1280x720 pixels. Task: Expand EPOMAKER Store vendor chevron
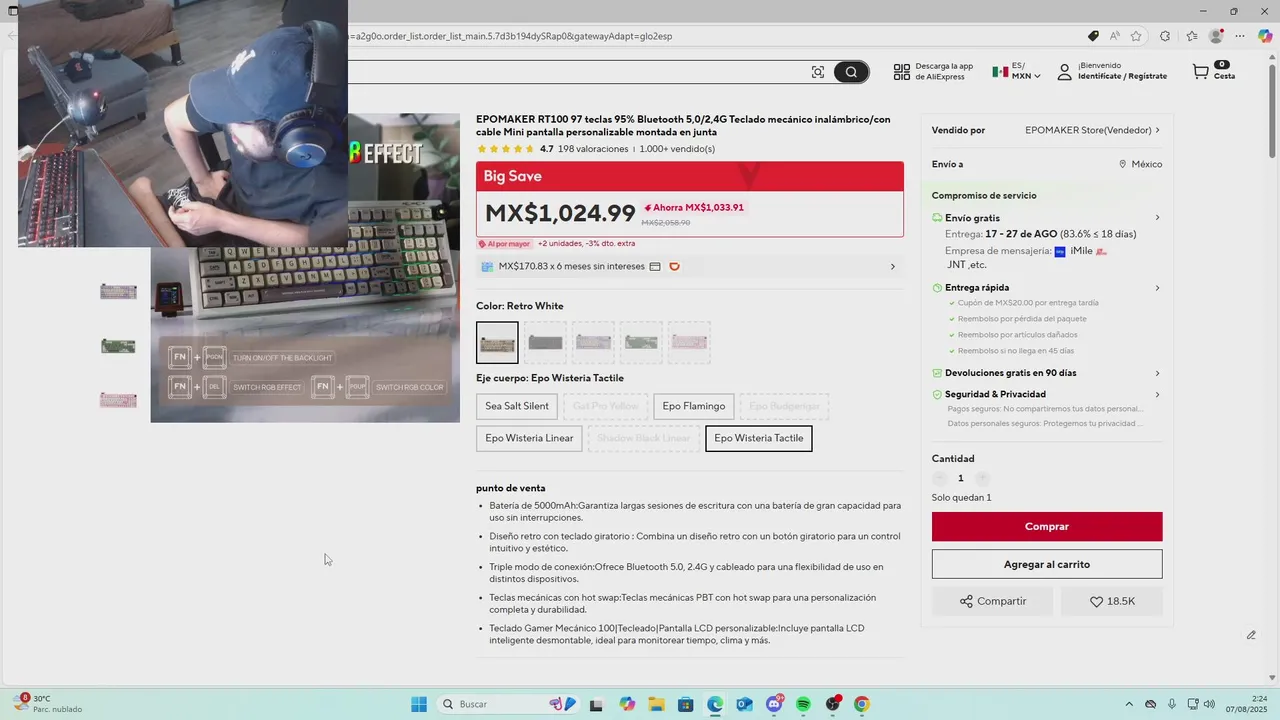[x=1158, y=130]
